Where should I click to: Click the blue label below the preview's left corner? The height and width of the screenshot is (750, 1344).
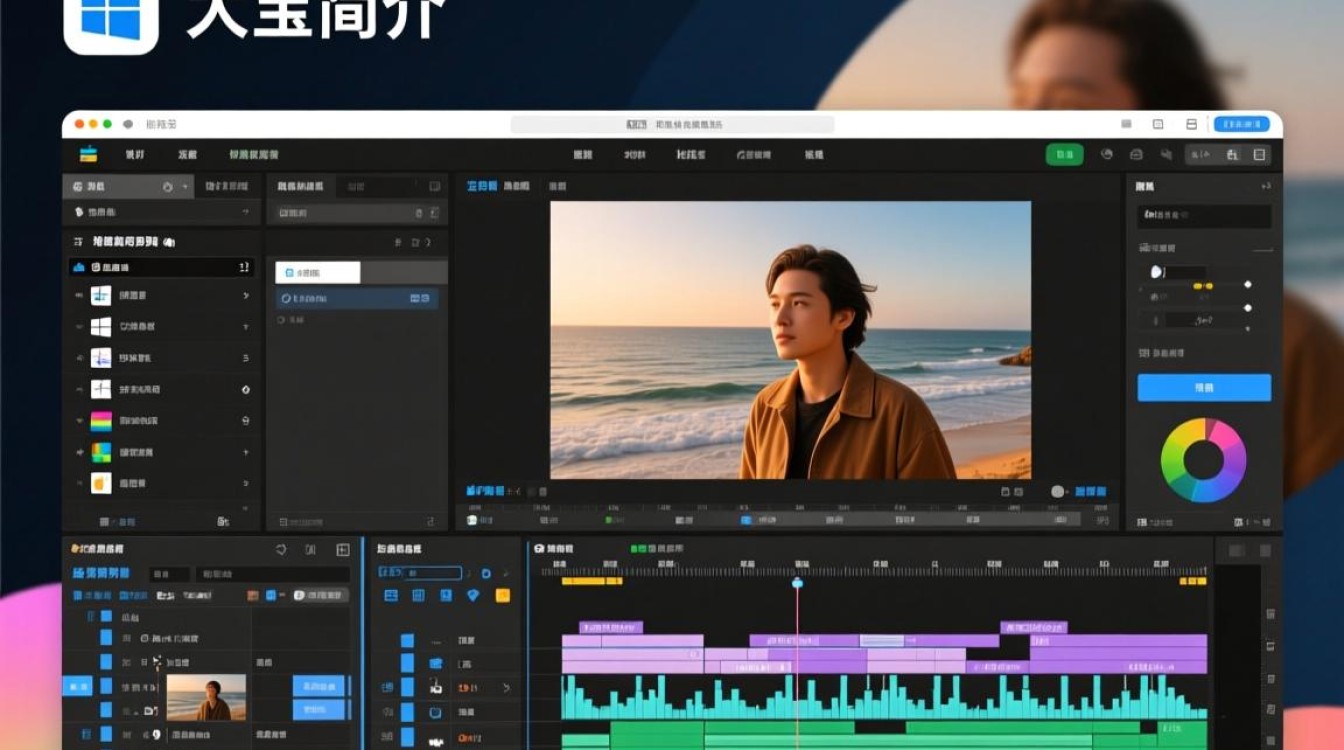(485, 491)
